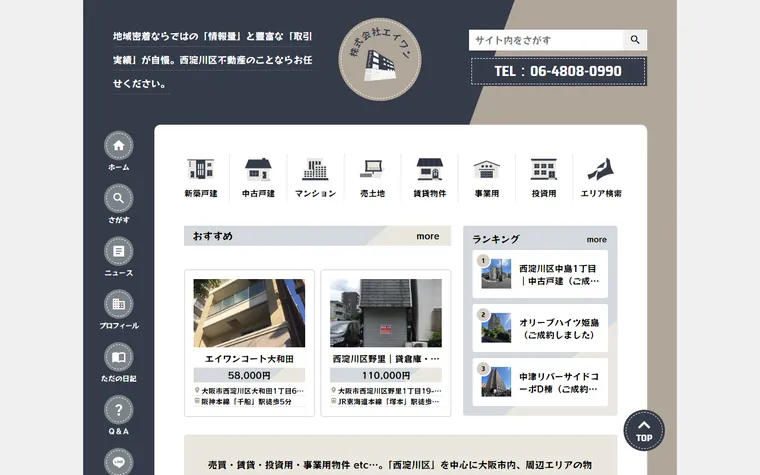760x475 pixels.
Task: Click the ランキング heading
Action: [495, 239]
